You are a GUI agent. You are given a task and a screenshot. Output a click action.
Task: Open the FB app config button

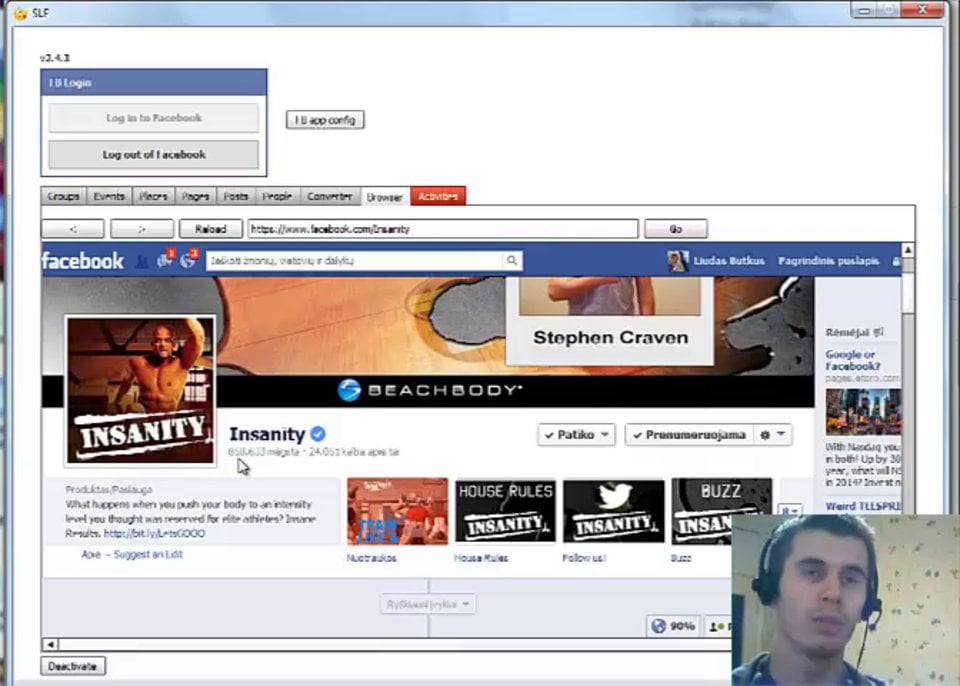(325, 120)
